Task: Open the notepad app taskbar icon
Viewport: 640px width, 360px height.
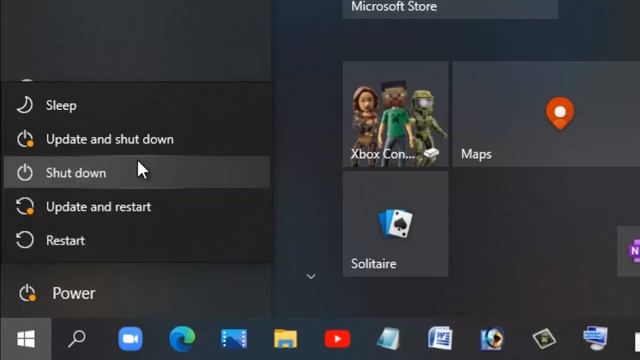Action: pos(388,339)
